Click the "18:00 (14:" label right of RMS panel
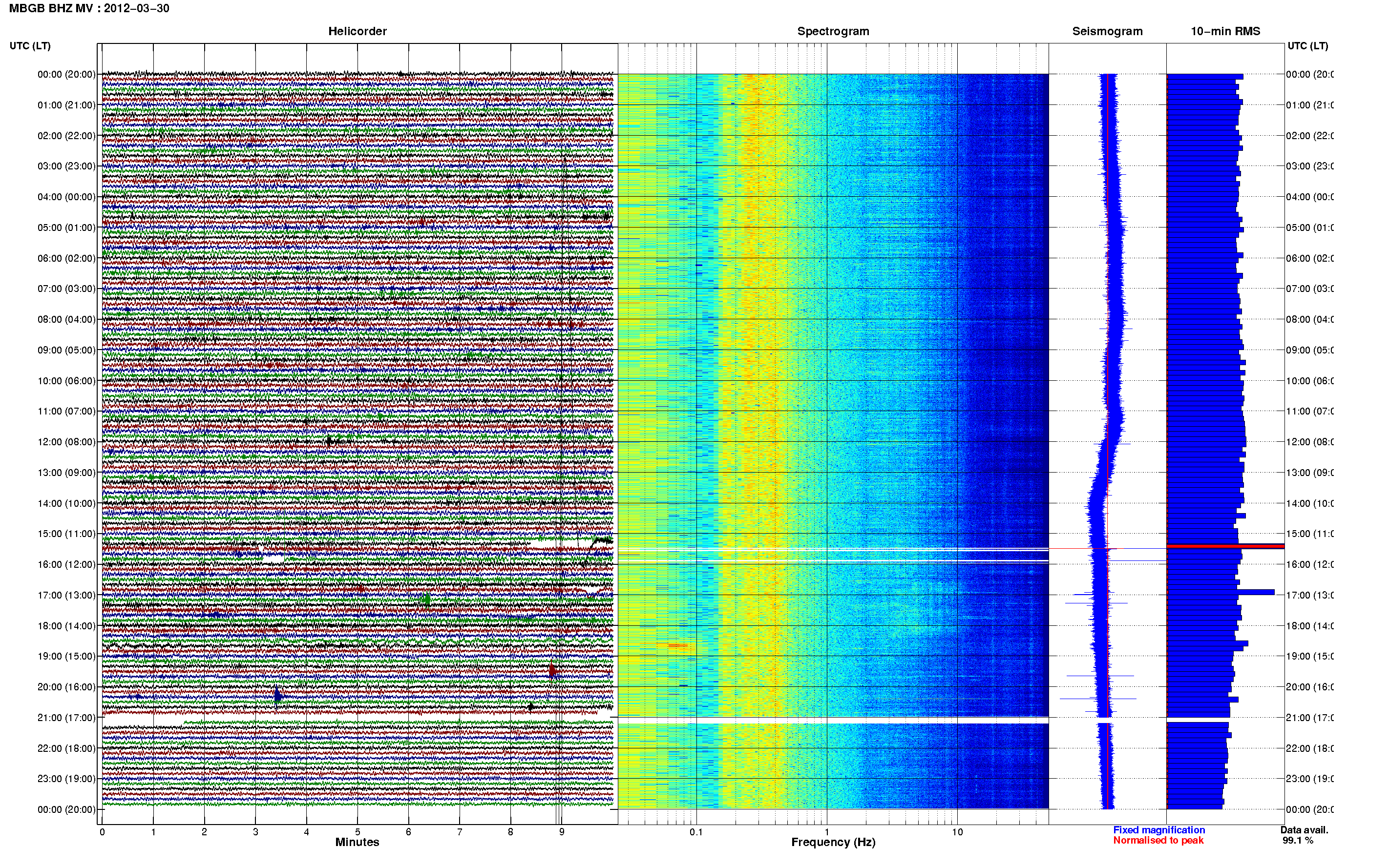Screen dimensions: 1389x868 tap(1309, 626)
